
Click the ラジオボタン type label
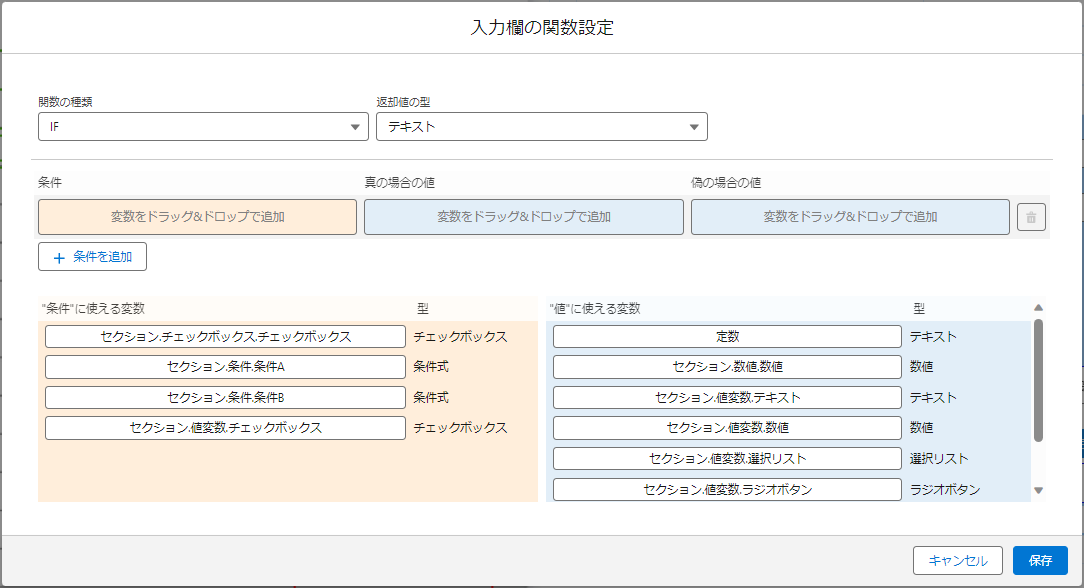tap(944, 489)
